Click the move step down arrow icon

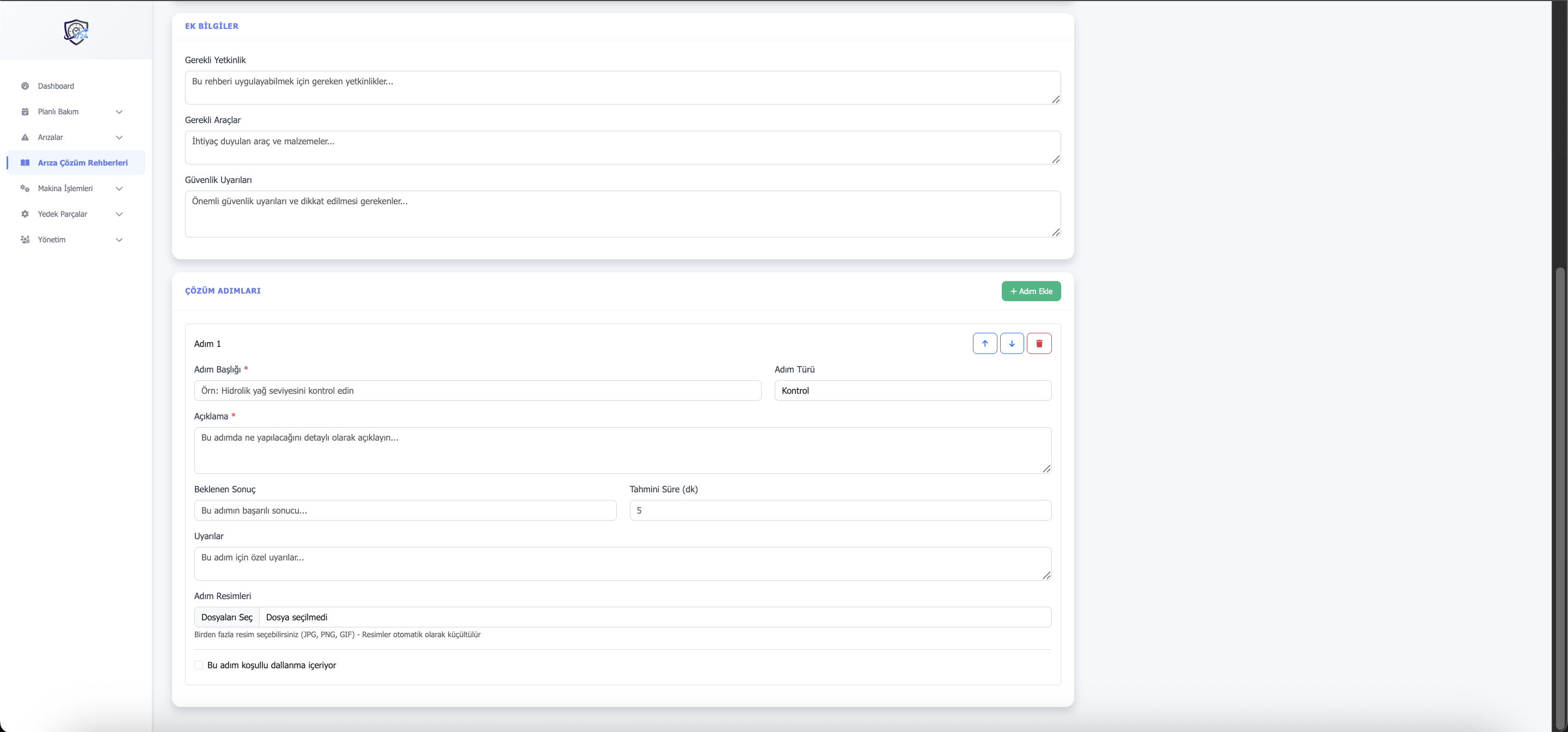1012,344
